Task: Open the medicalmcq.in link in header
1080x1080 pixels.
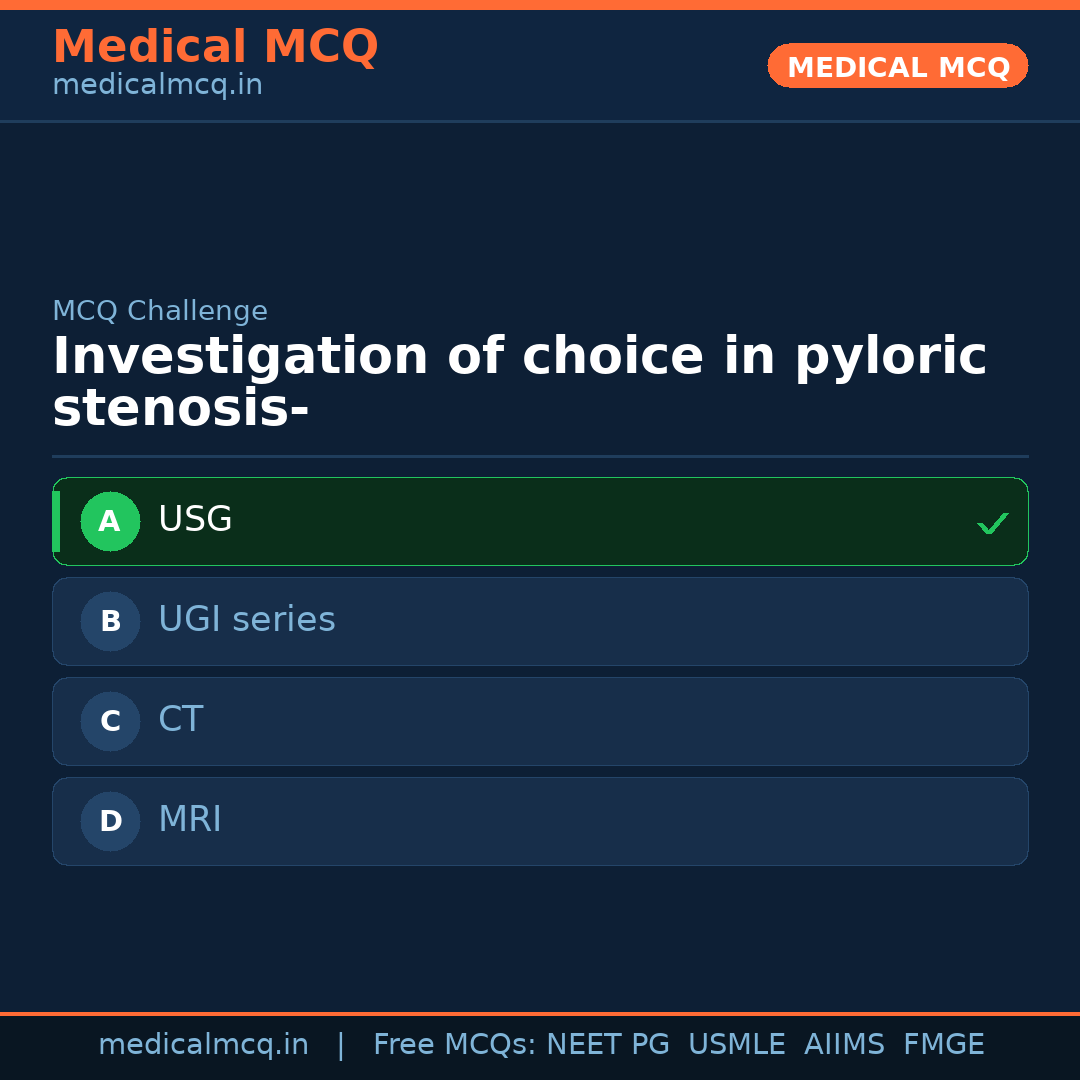Action: pyautogui.click(x=157, y=85)
